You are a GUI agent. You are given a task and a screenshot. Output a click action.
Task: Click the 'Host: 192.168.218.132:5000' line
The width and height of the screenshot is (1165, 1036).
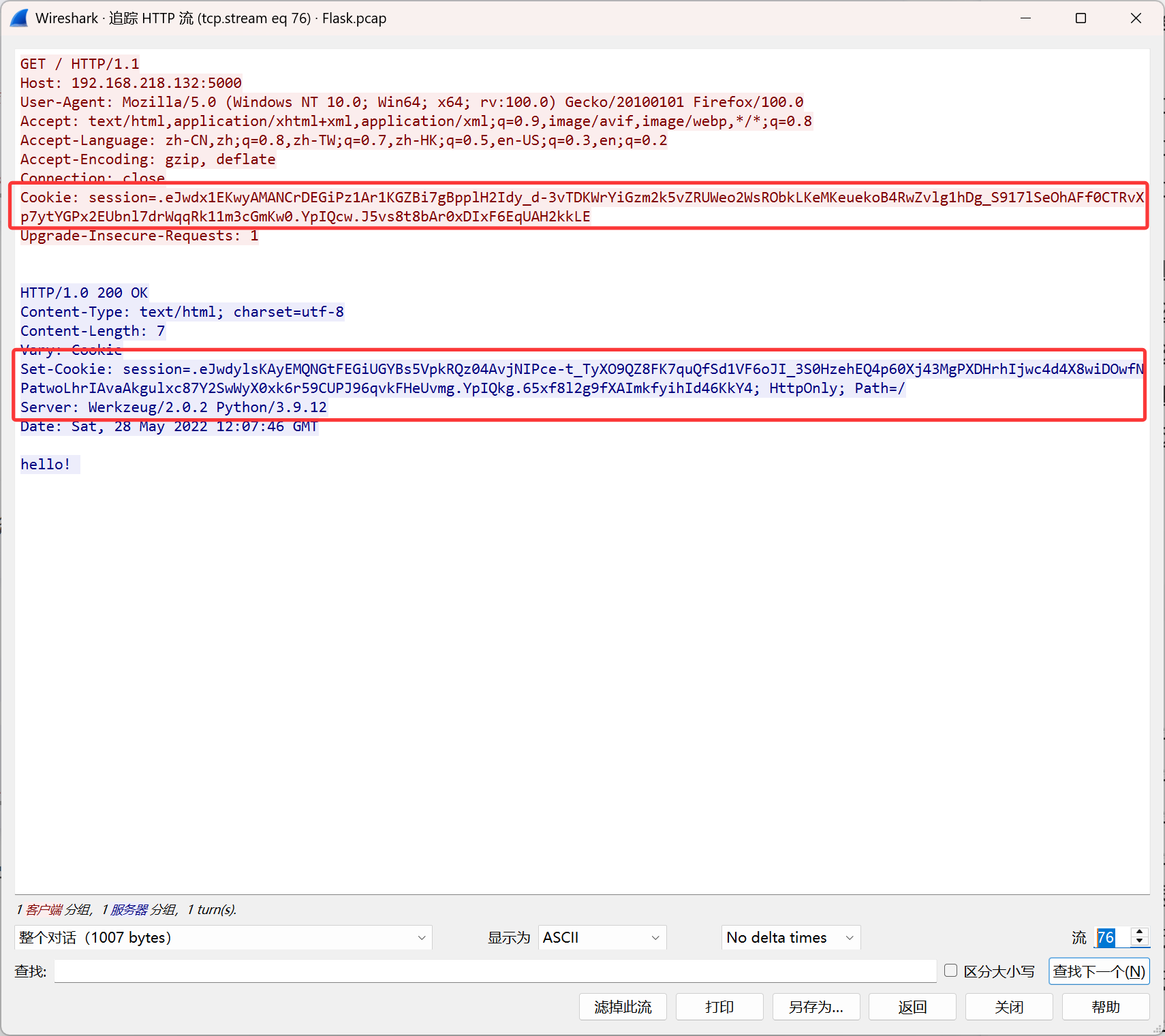tap(131, 83)
